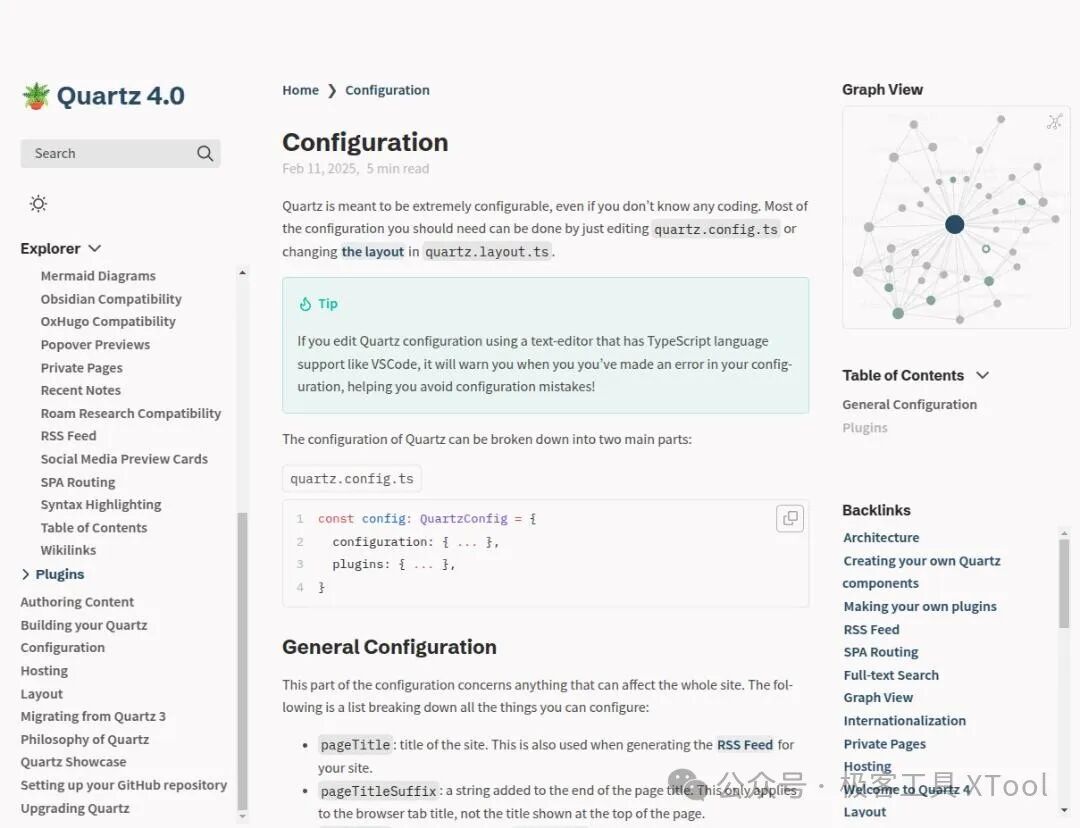Open Authoring Content page
Viewport: 1080px width, 828px height.
point(77,602)
